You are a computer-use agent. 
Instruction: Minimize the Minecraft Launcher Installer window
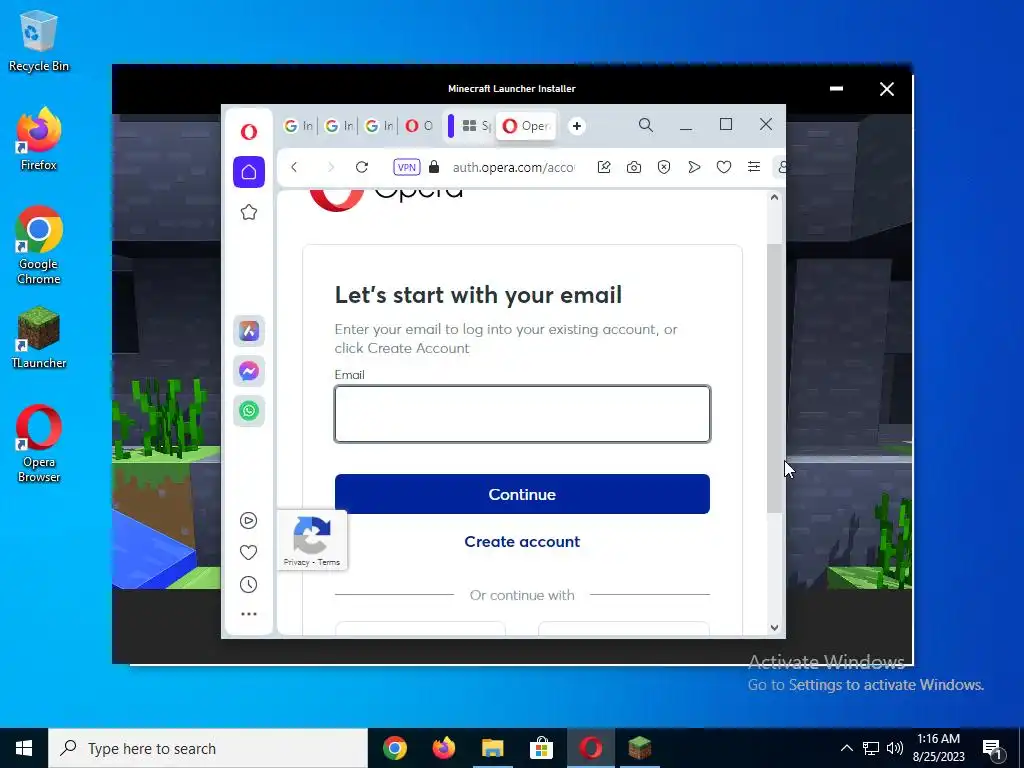tap(836, 89)
